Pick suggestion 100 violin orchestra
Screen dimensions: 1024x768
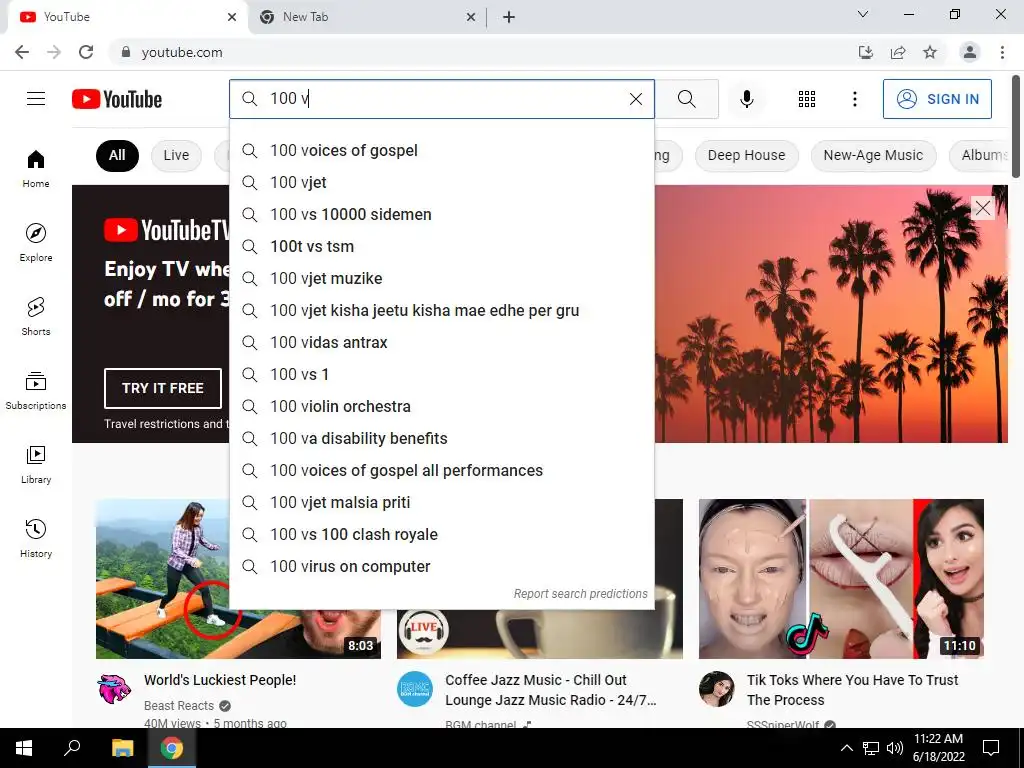[442, 406]
